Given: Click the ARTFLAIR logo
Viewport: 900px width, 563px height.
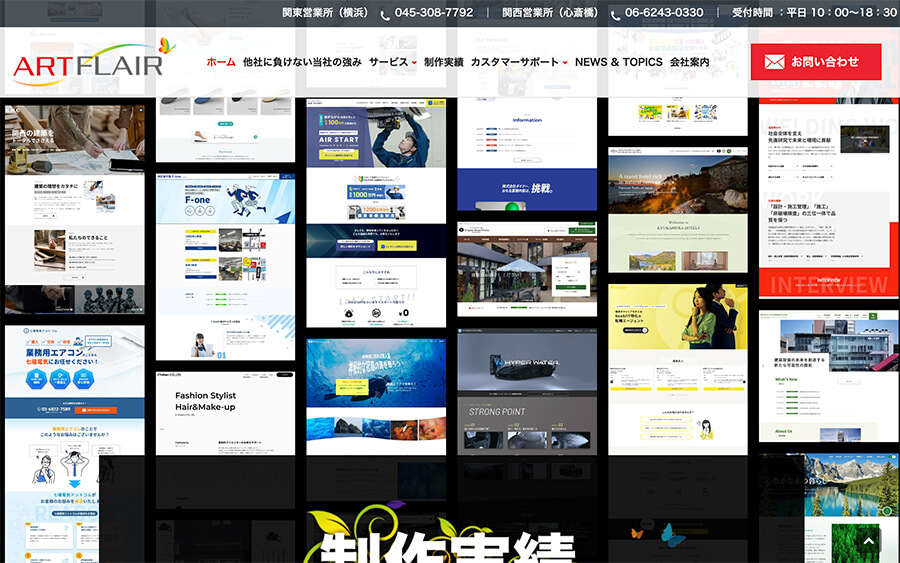Looking at the screenshot, I should (x=88, y=65).
